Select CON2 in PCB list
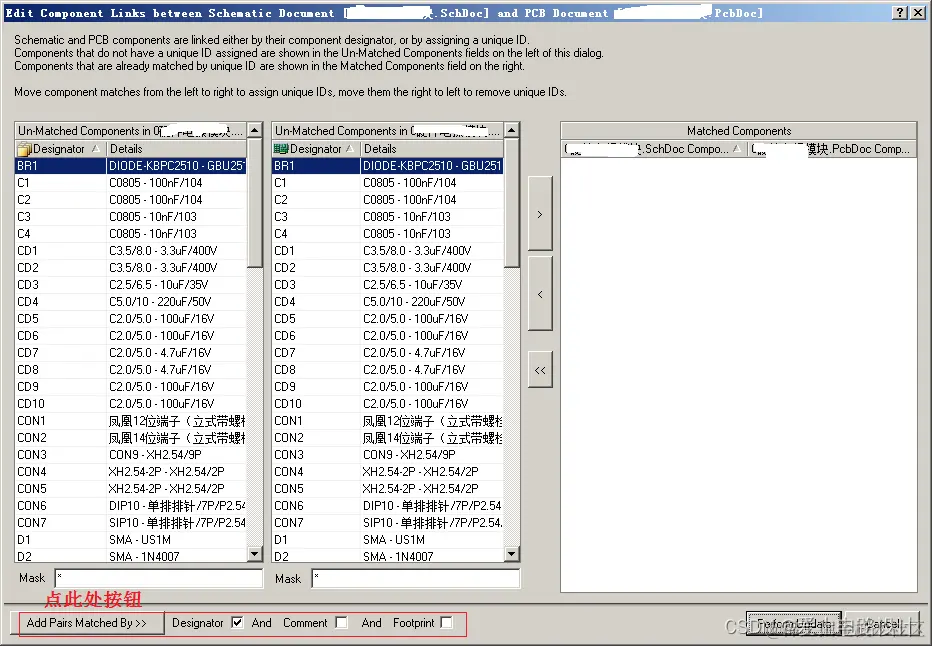This screenshot has width=932, height=646. pos(388,438)
